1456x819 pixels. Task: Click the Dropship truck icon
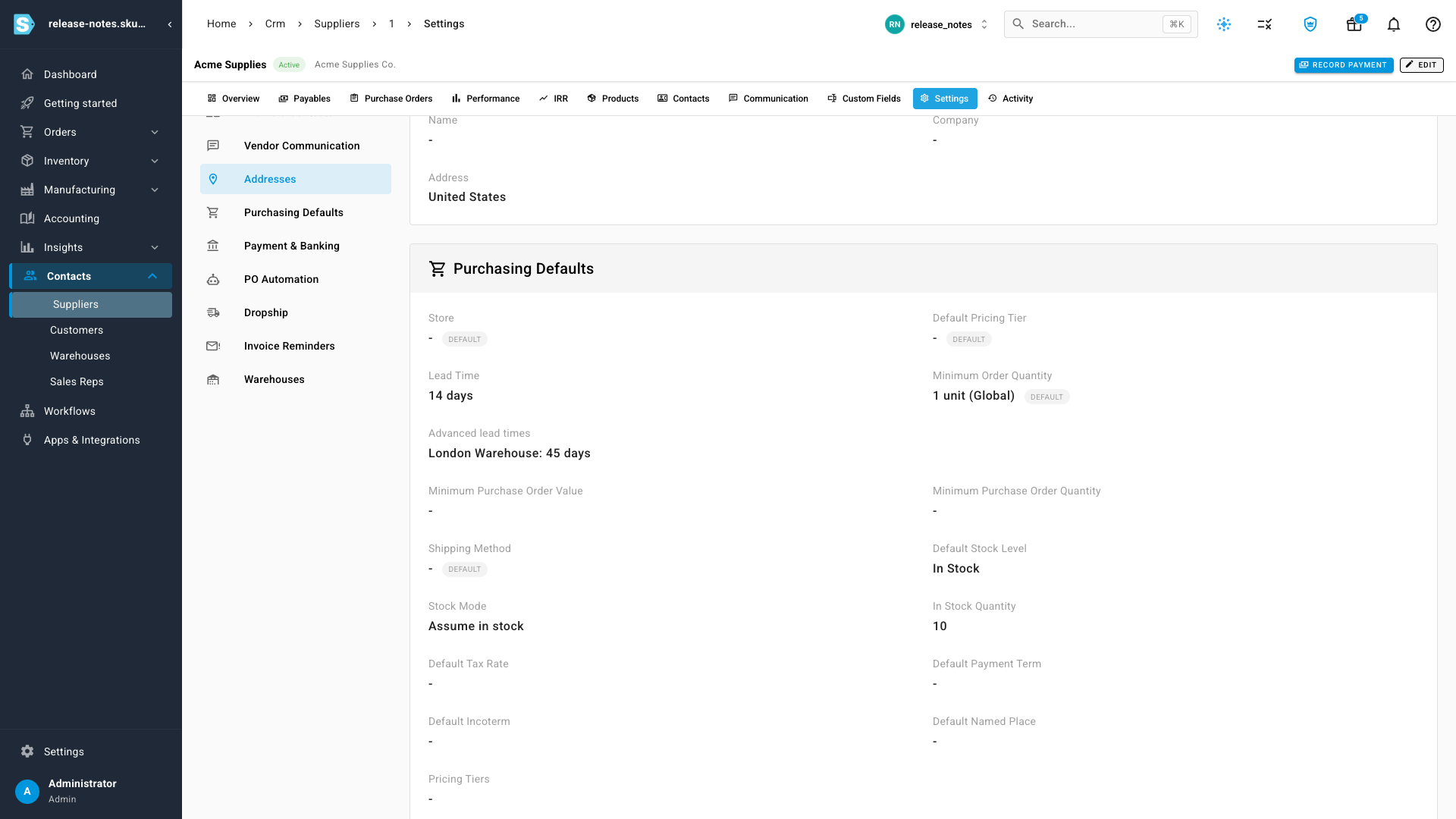click(x=213, y=312)
